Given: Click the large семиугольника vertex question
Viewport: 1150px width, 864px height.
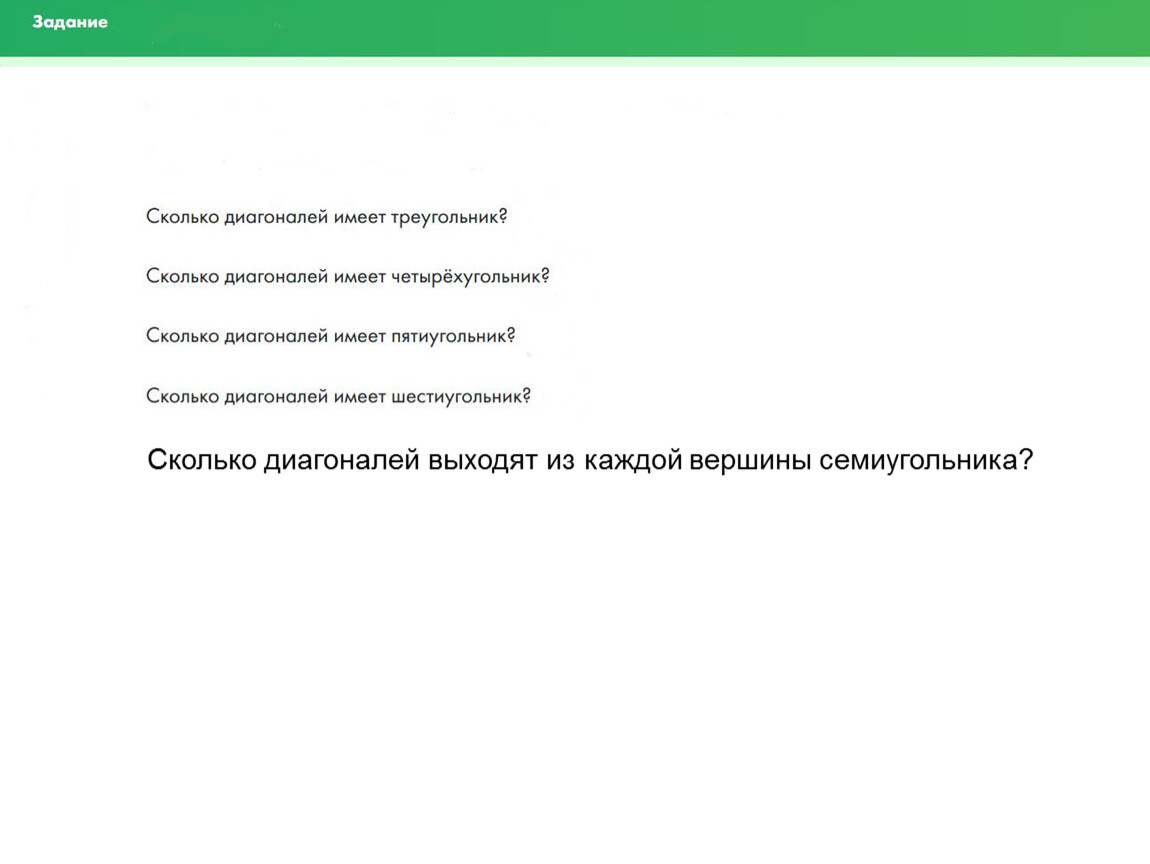Looking at the screenshot, I should (x=590, y=461).
